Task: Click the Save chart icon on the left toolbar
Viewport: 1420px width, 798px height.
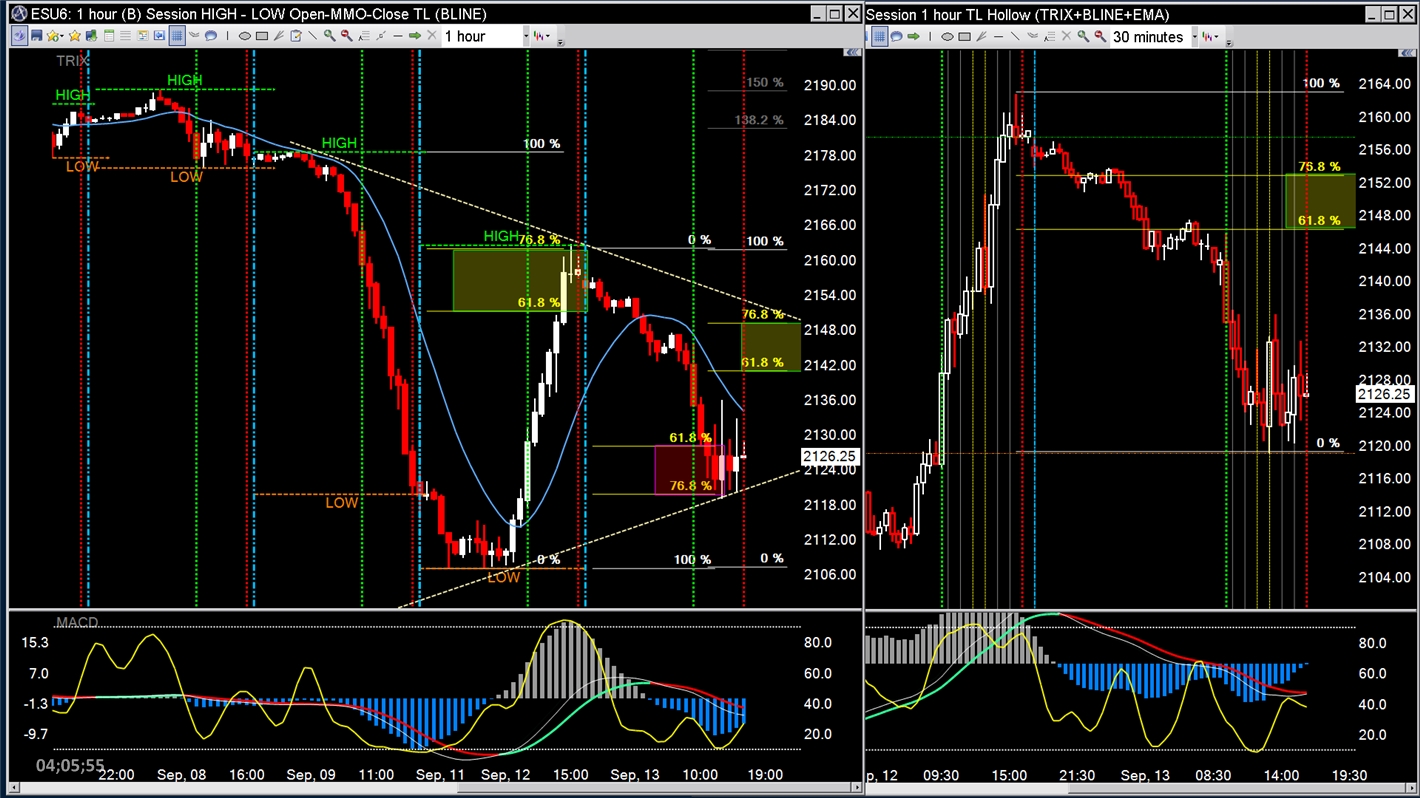Action: point(35,36)
